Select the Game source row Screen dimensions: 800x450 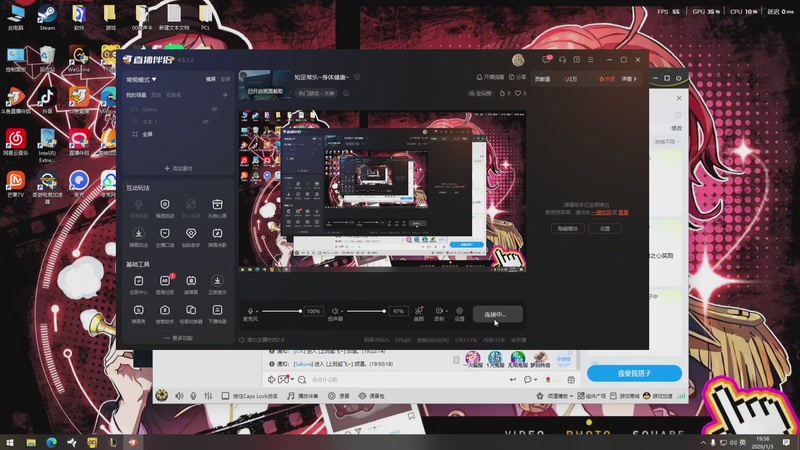pyautogui.click(x=177, y=109)
